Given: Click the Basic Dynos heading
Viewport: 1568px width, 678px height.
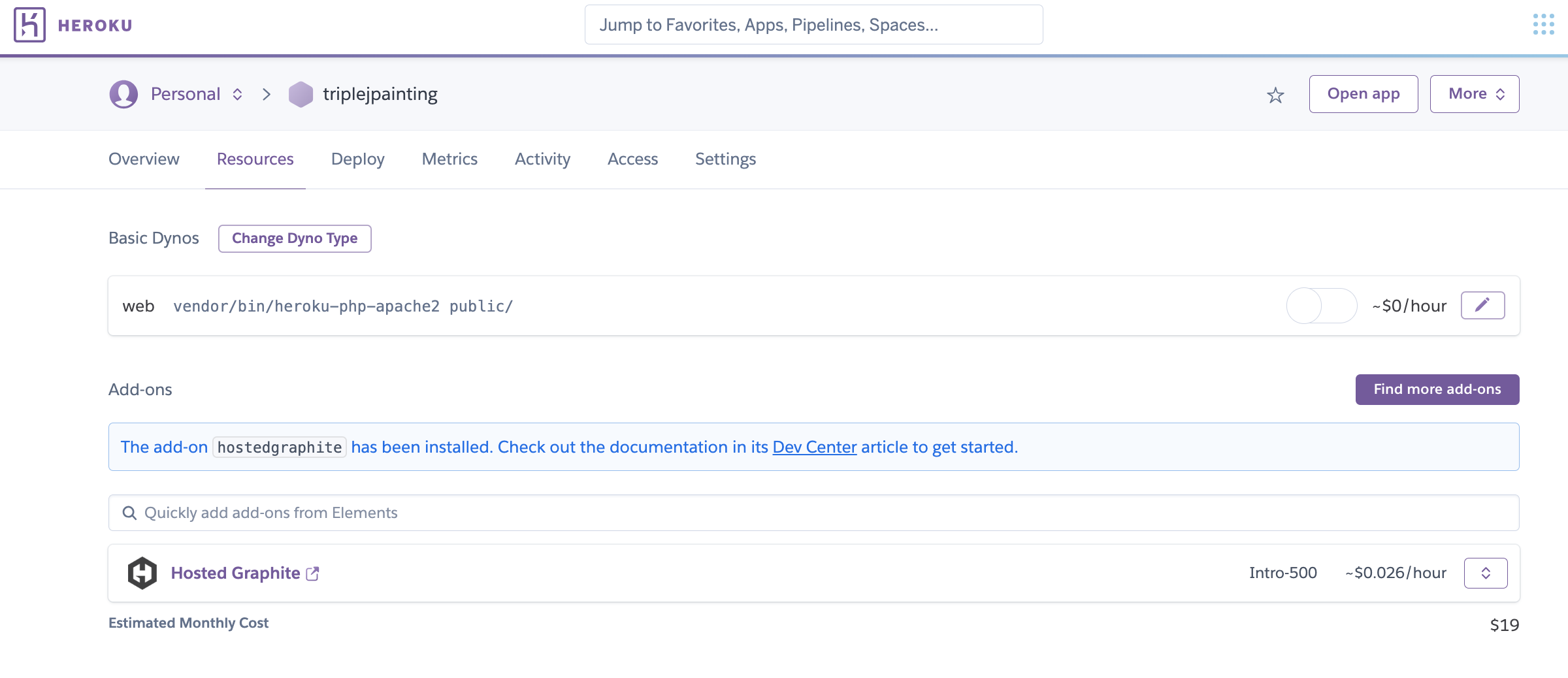Looking at the screenshot, I should tap(154, 238).
